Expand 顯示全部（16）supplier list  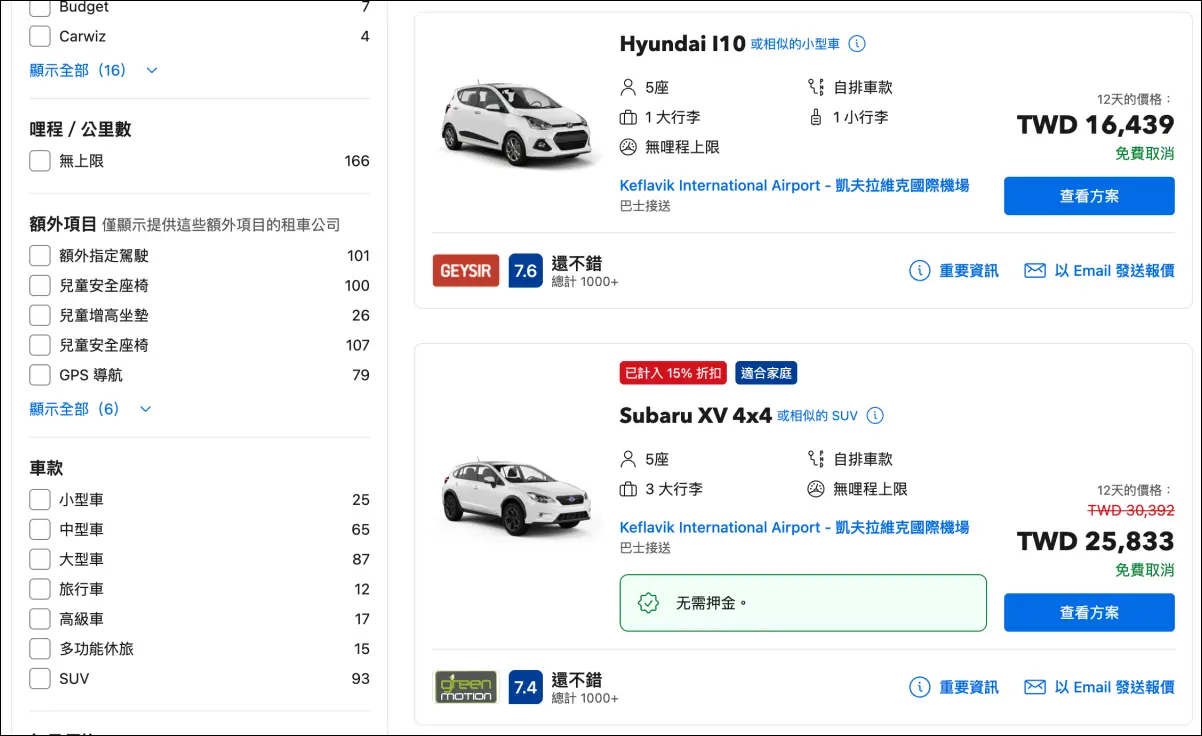pos(93,70)
